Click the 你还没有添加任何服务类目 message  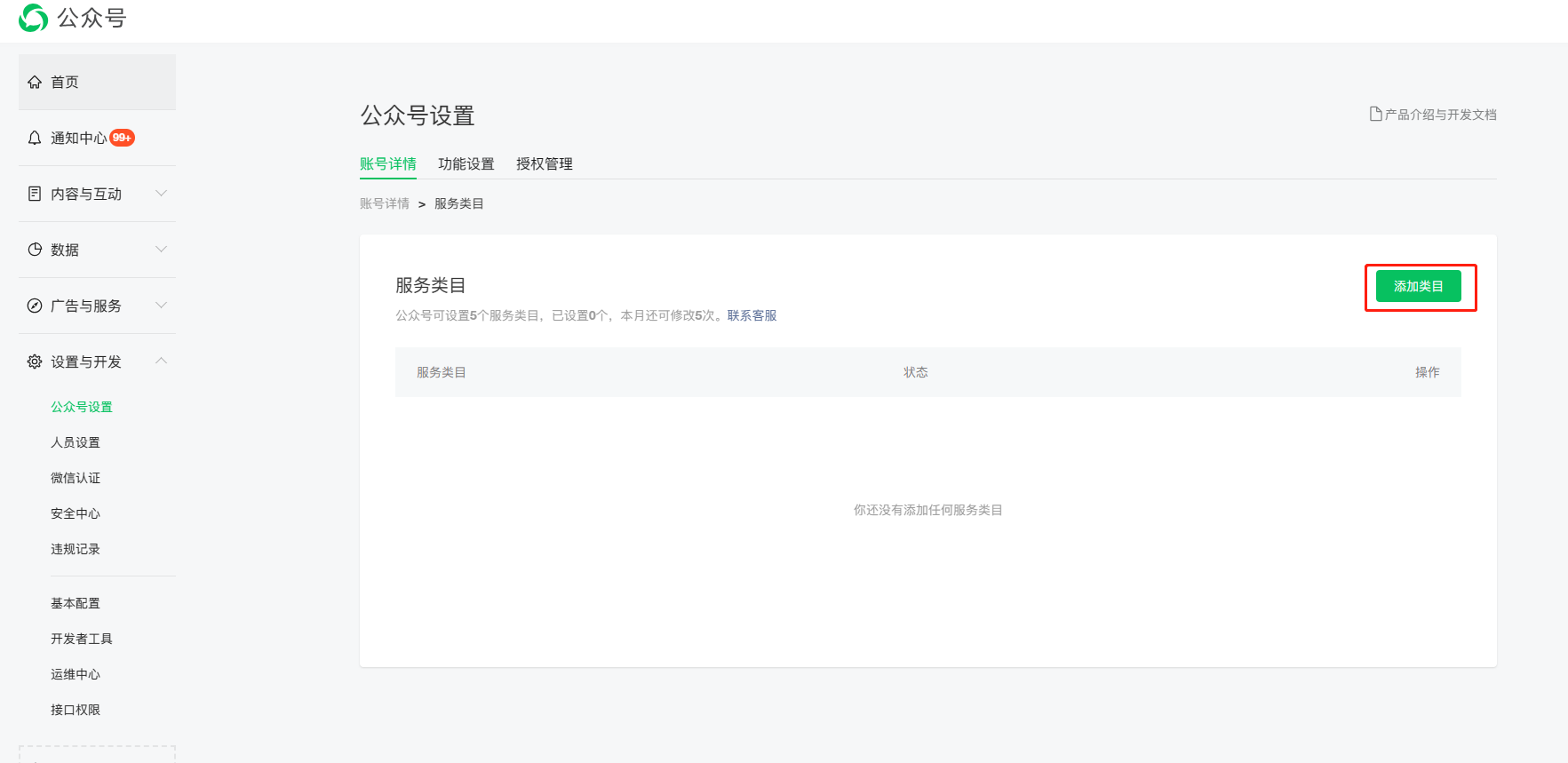click(x=928, y=510)
